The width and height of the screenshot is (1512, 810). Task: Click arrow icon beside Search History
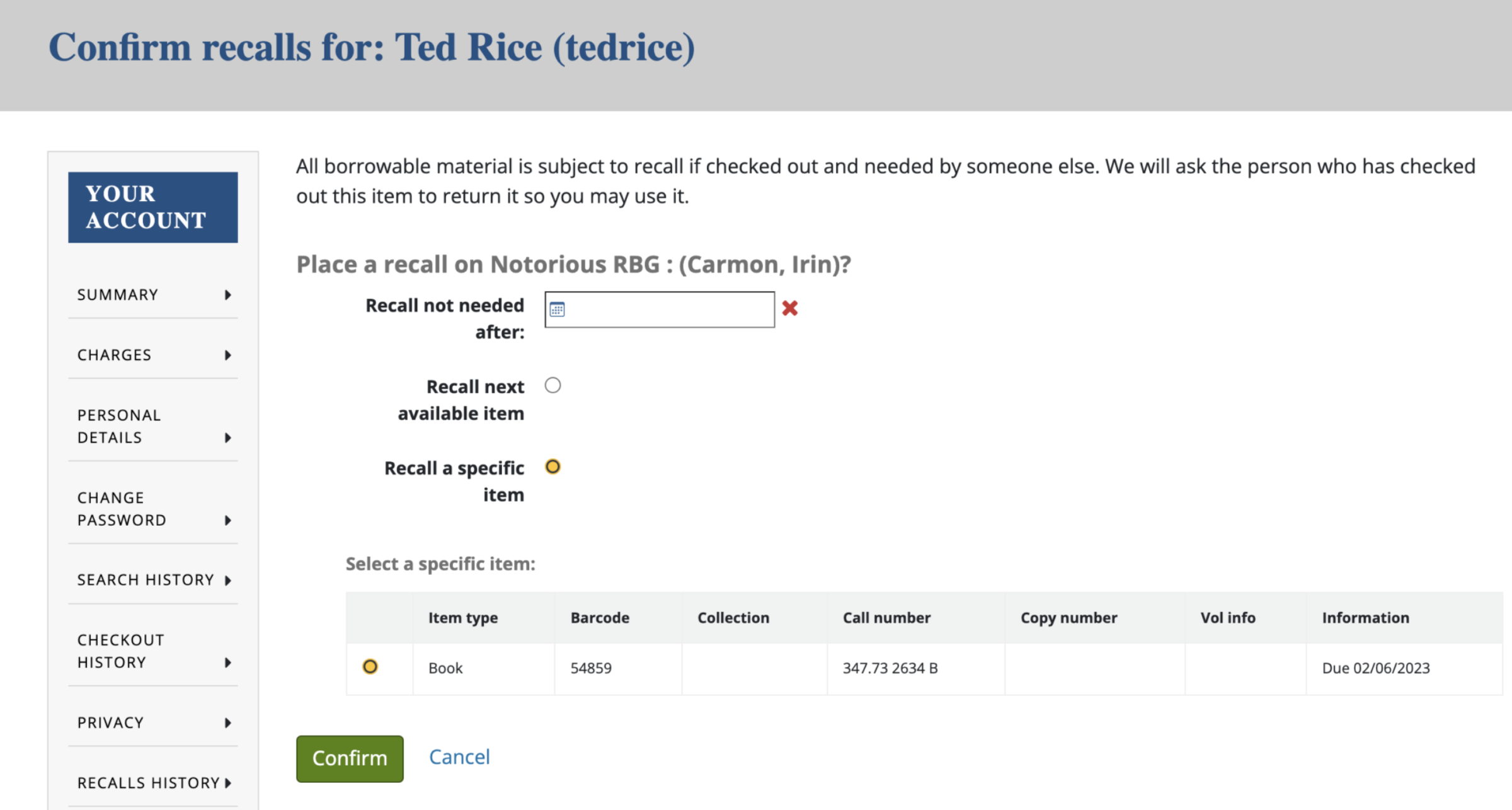pos(228,581)
